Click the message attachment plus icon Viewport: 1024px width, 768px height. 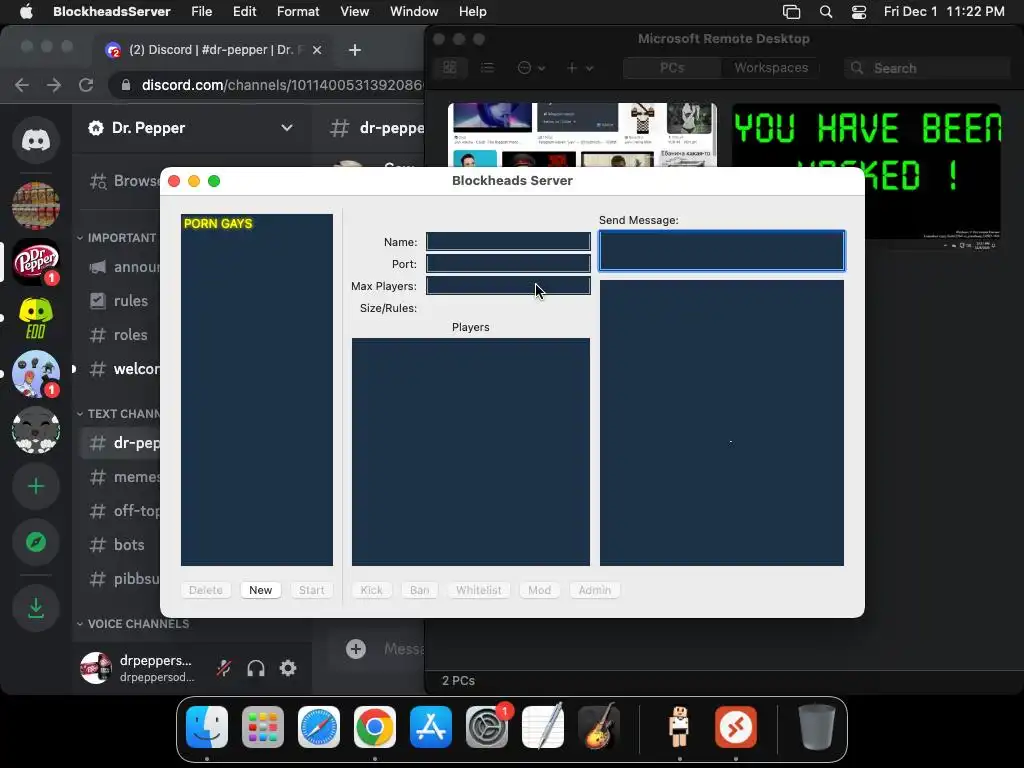(356, 648)
